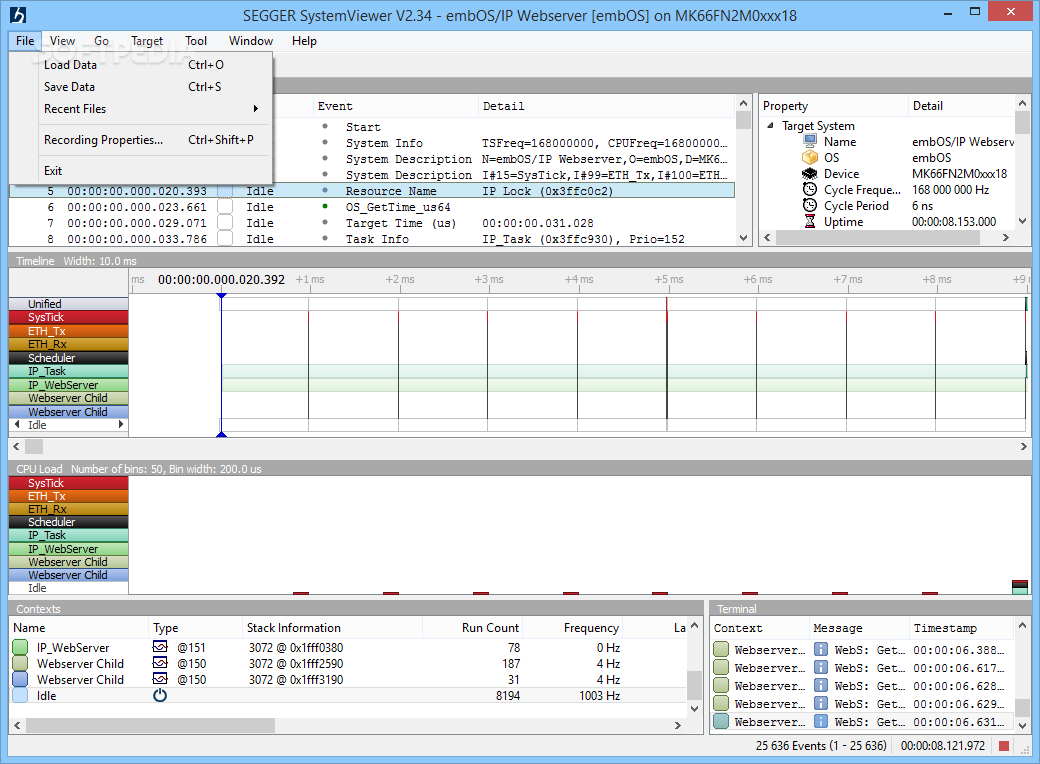Click the SEGGER app logo in title bar
Image resolution: width=1040 pixels, height=764 pixels.
19,15
